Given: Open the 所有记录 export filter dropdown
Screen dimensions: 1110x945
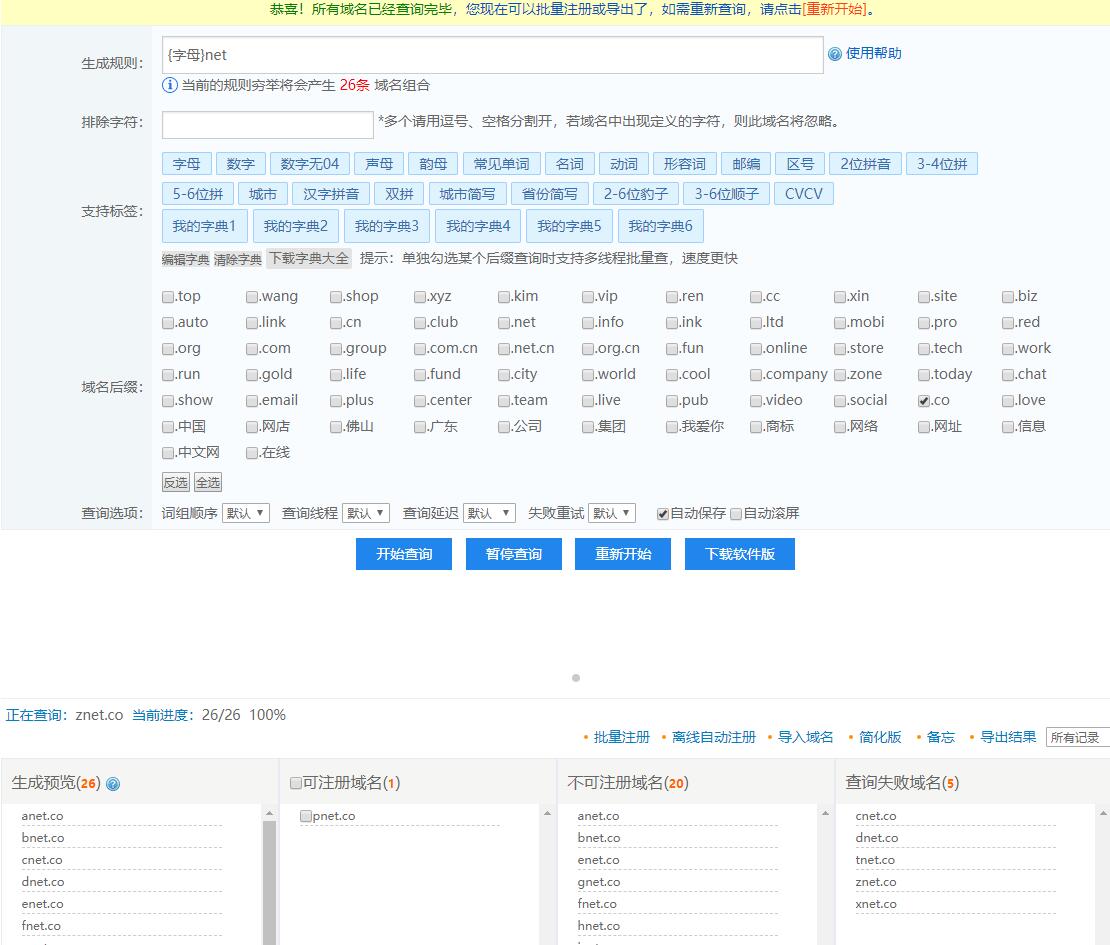Looking at the screenshot, I should [x=1077, y=737].
